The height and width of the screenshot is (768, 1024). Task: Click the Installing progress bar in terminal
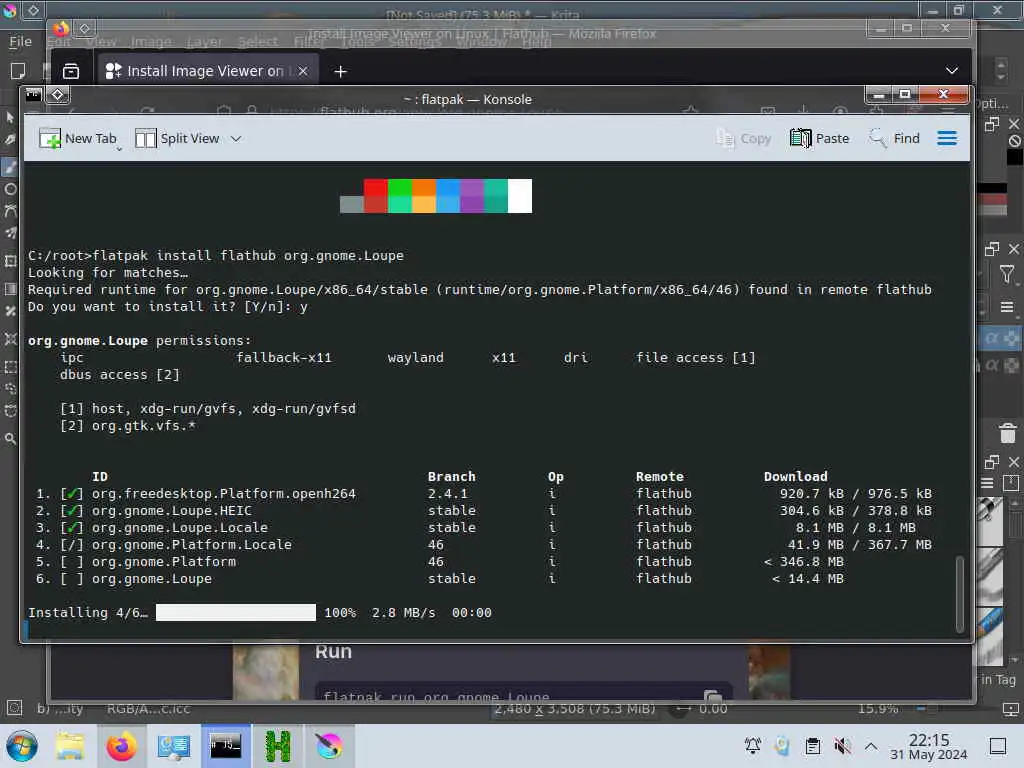236,613
